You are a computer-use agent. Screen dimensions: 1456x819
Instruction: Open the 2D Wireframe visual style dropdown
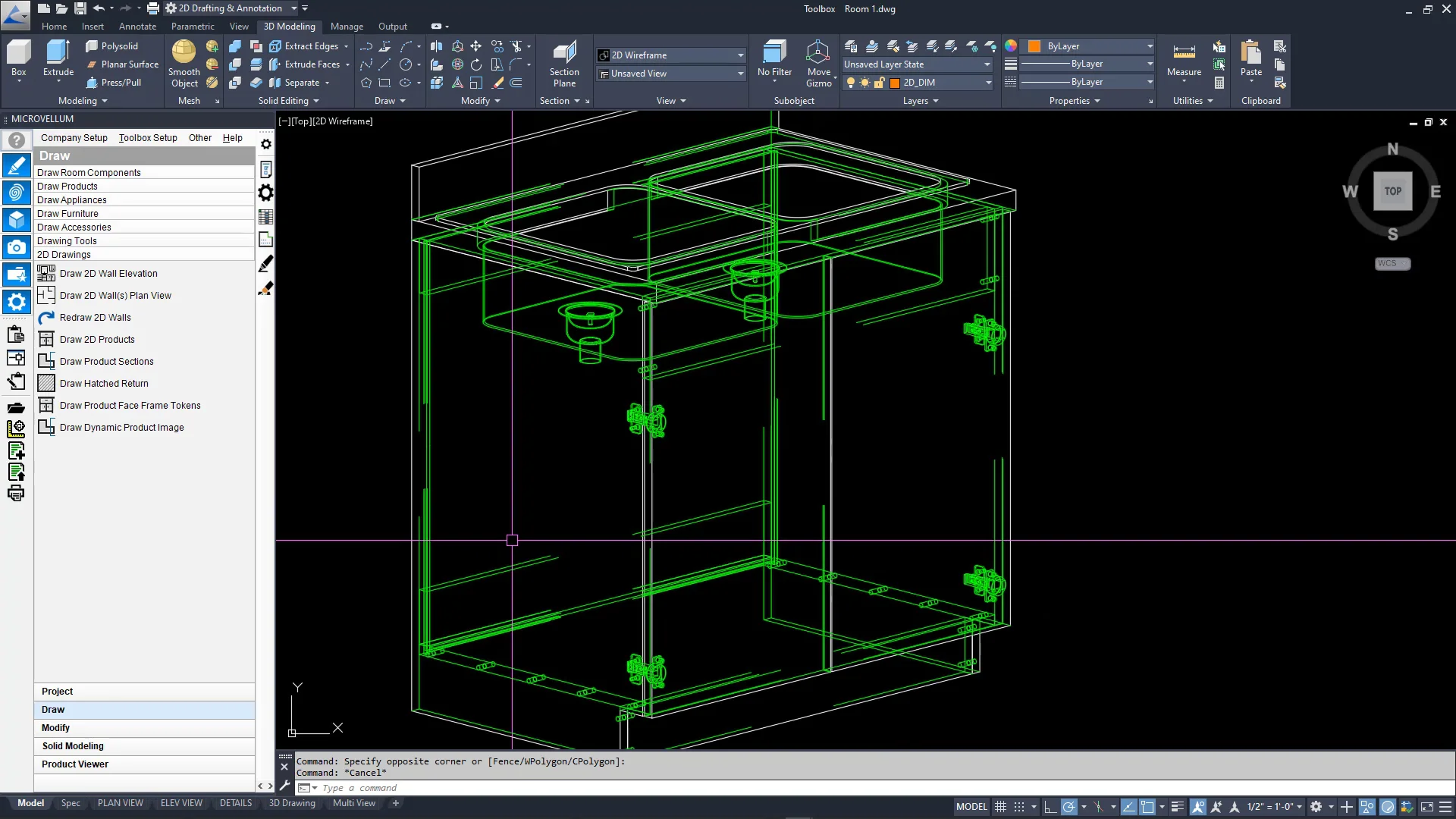point(739,55)
